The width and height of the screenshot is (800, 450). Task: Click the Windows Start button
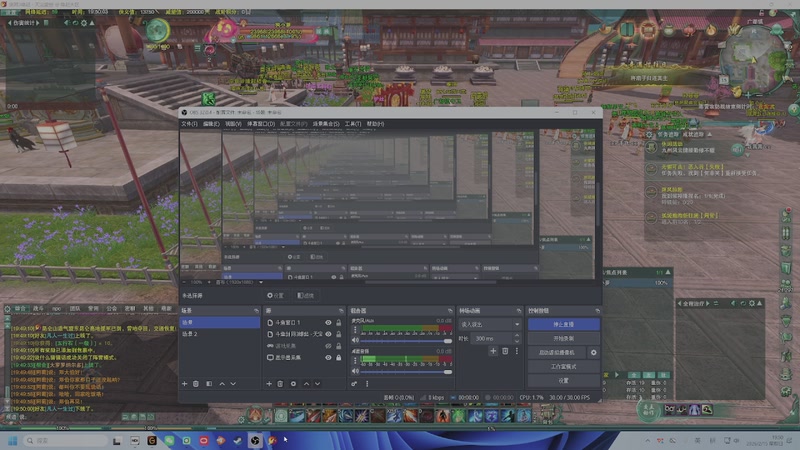pyautogui.click(x=13, y=440)
